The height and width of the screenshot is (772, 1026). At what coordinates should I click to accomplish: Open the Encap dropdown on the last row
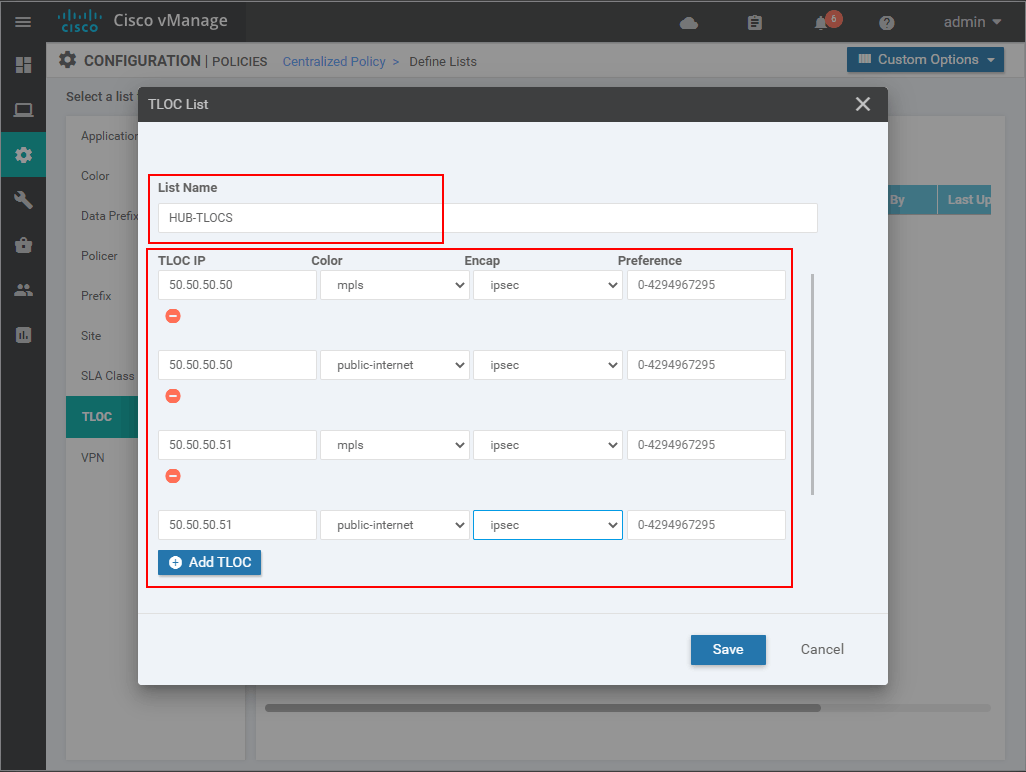tap(547, 524)
